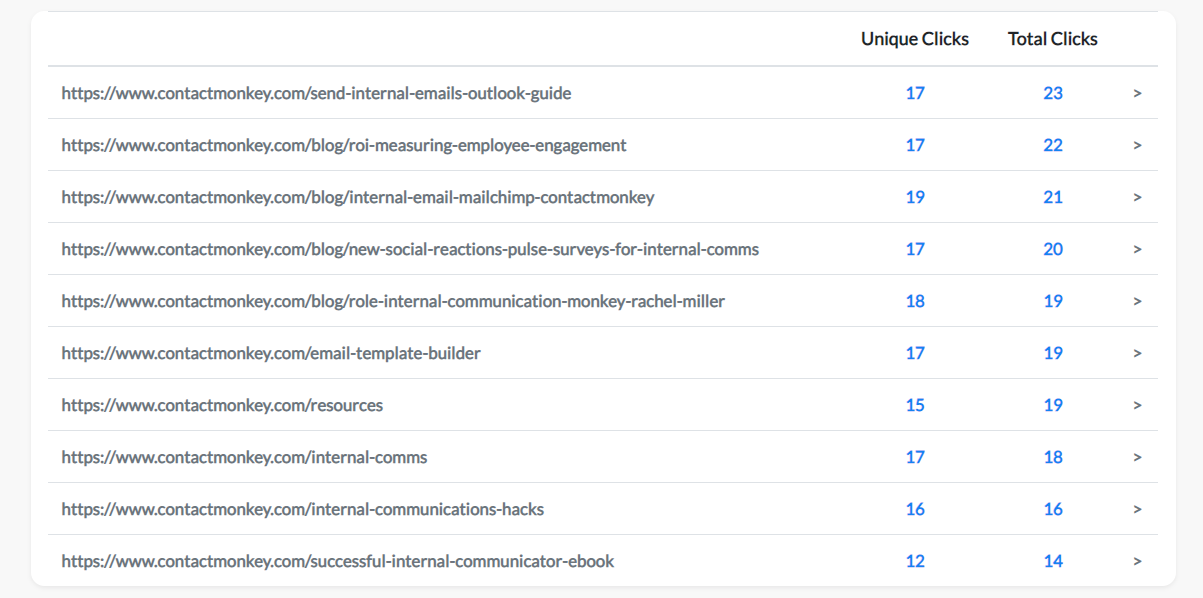Screen dimensions: 1203x598
Task: Open details arrow for internal-email-mailchimp-contactmonkey row
Action: (x=1137, y=197)
